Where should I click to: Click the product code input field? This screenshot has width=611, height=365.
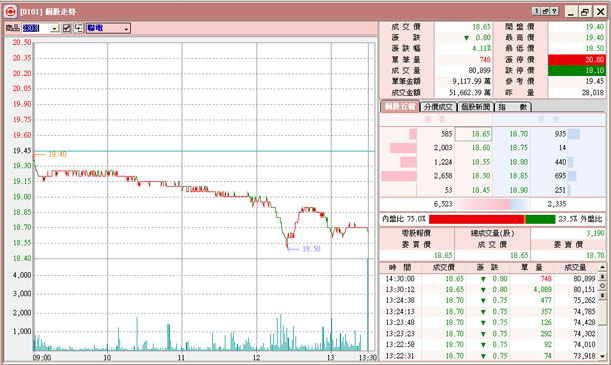click(x=36, y=28)
